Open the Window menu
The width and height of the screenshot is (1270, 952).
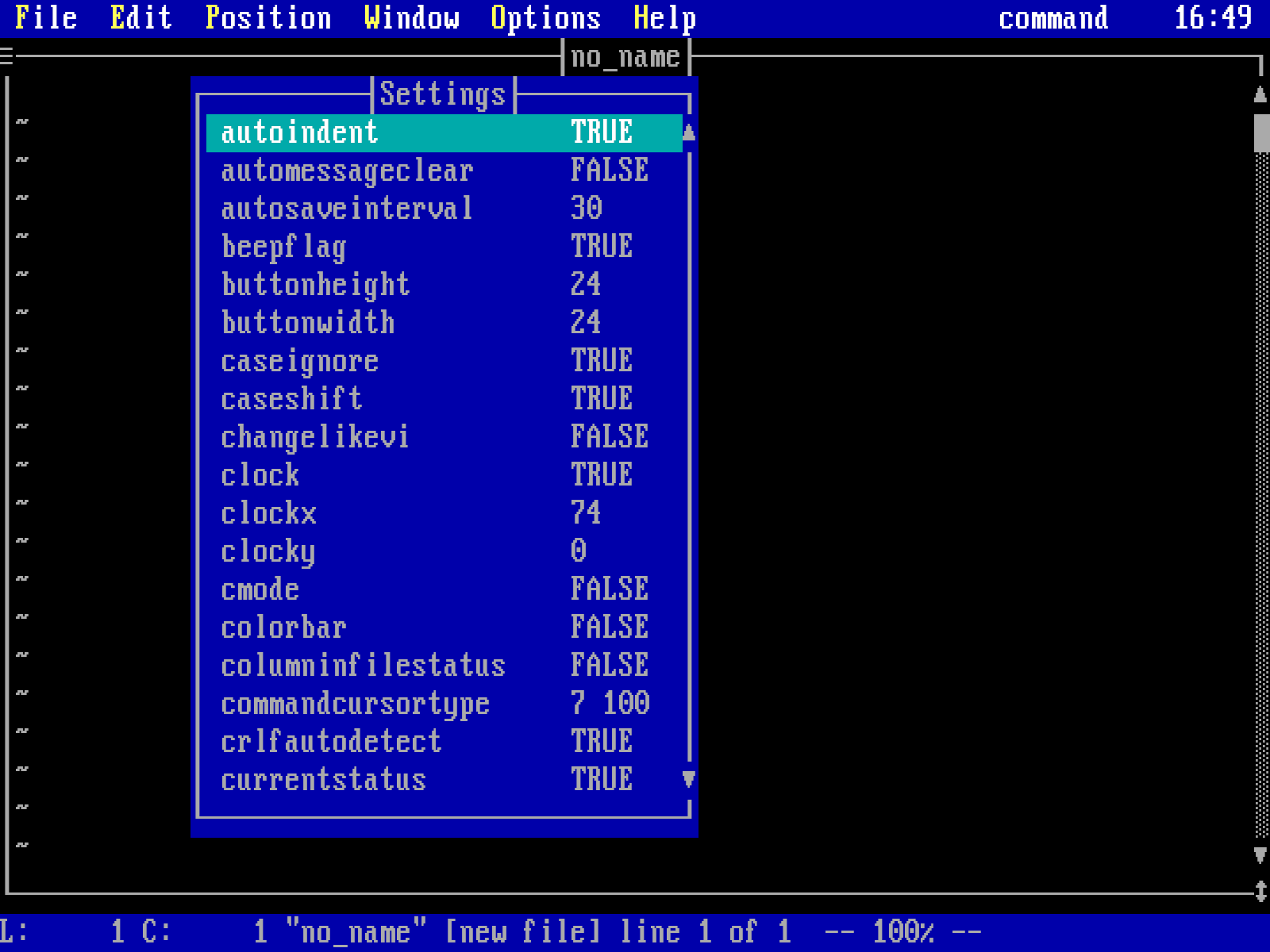coord(412,17)
